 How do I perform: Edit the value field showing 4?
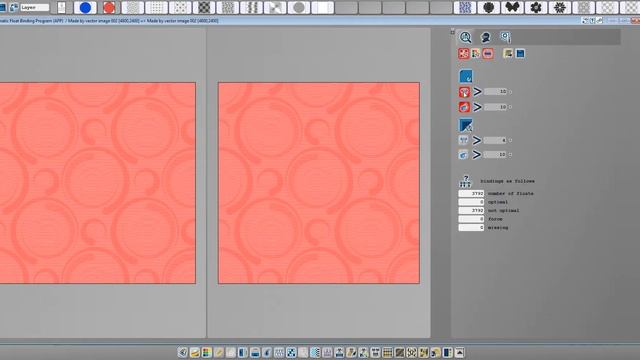[x=496, y=140]
